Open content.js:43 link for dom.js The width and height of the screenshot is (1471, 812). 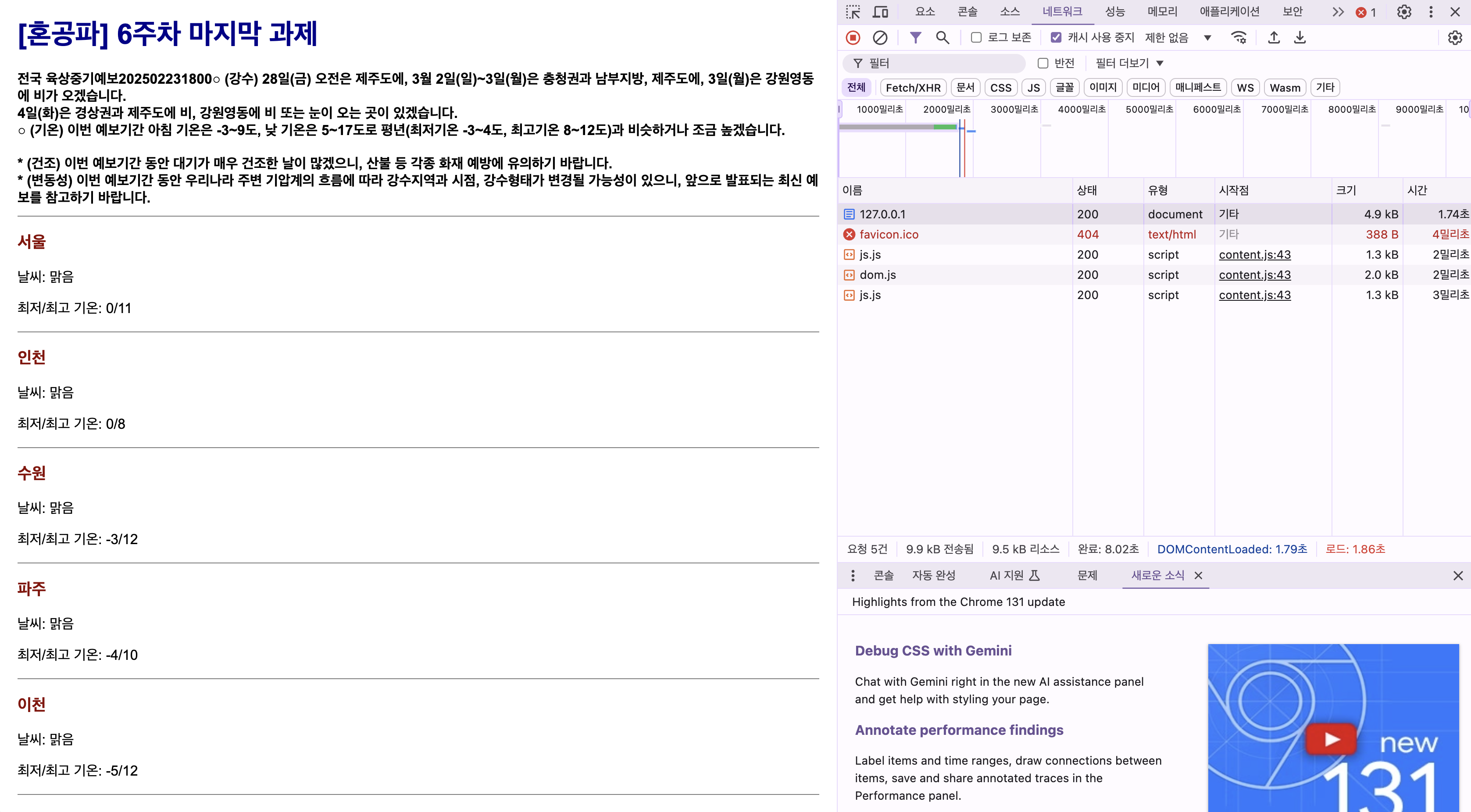pyautogui.click(x=1254, y=274)
